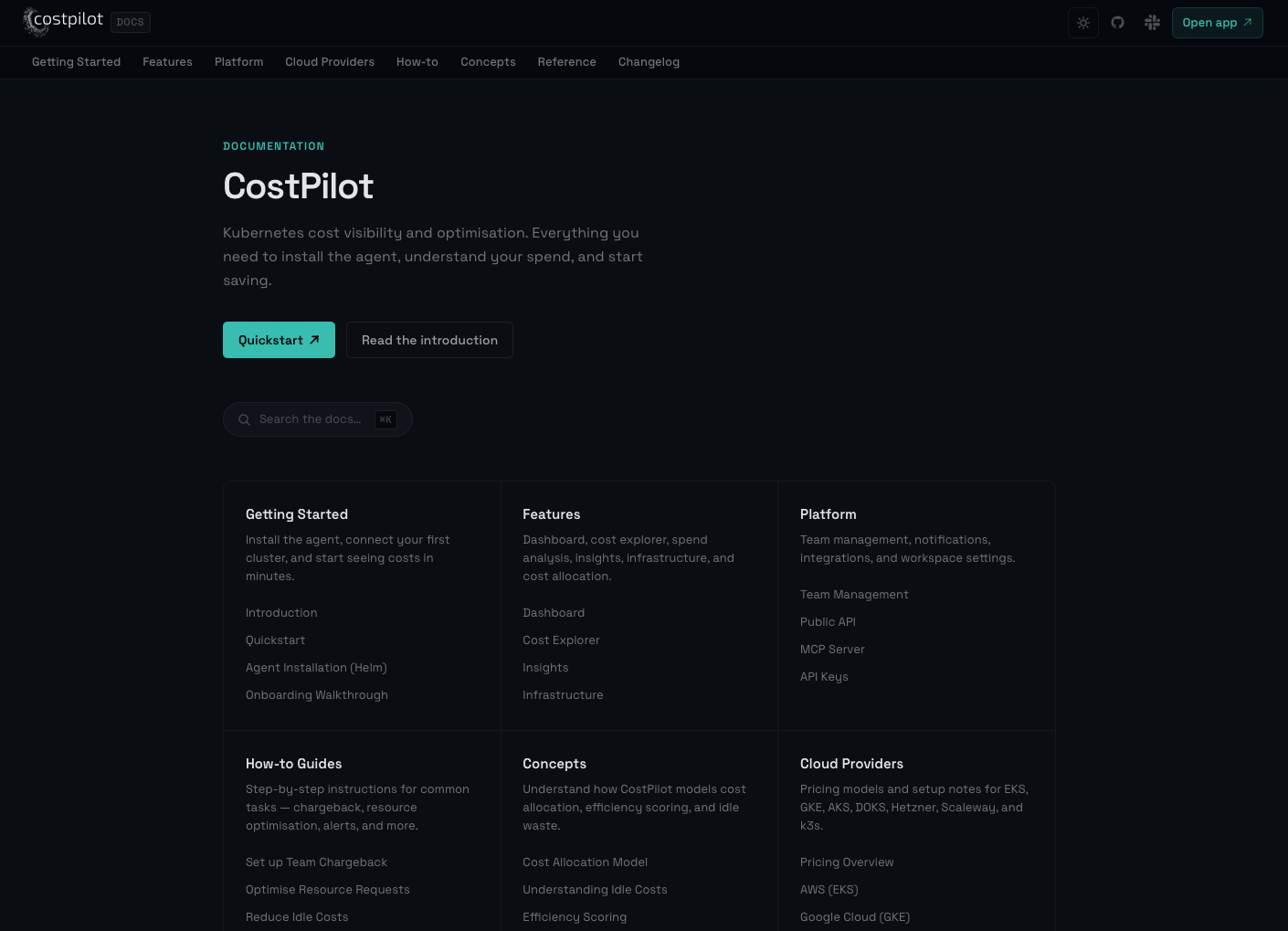Open the Agent Installation (Helm) link

coord(316,667)
